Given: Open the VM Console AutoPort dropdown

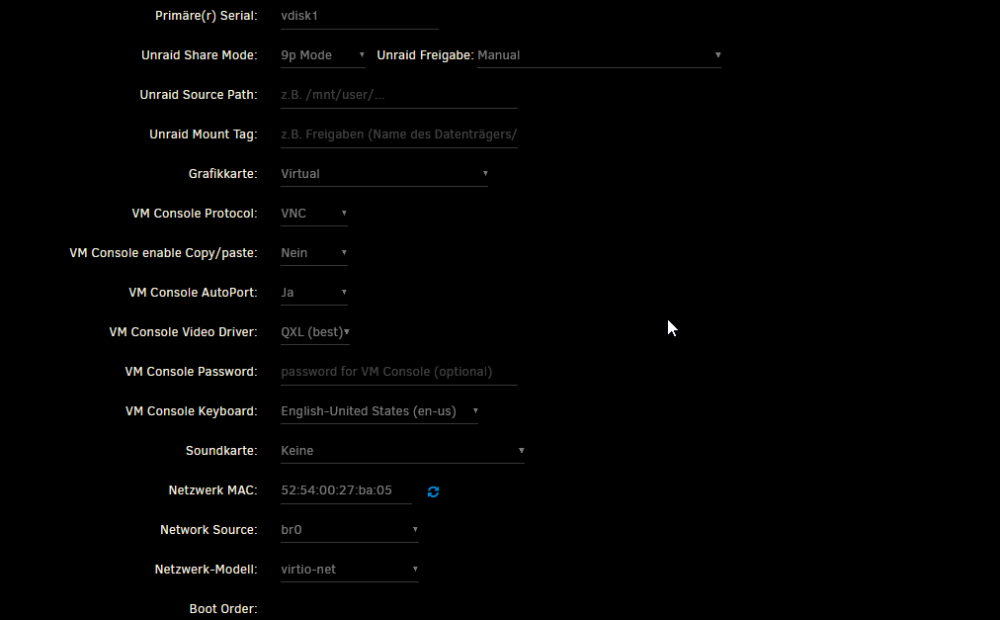Looking at the screenshot, I should point(314,293).
